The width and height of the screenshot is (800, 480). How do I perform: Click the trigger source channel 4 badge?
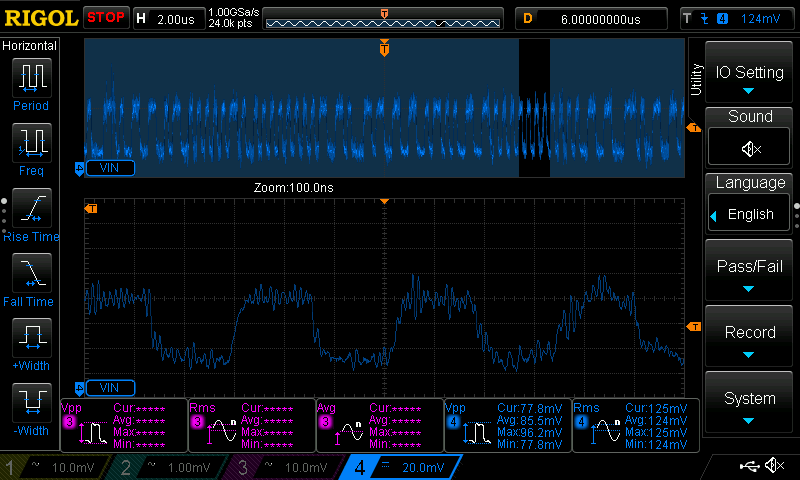point(722,19)
